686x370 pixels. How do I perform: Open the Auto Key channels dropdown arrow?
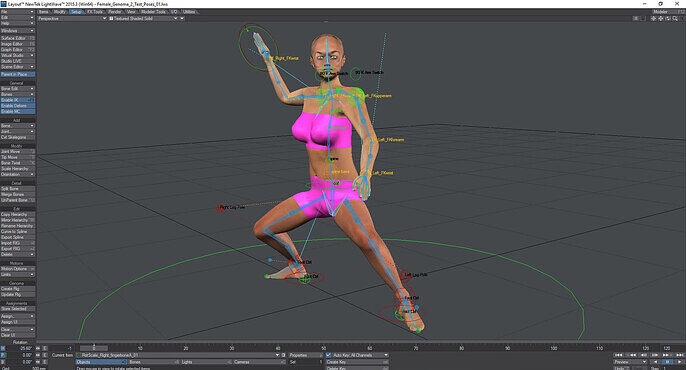(385, 355)
